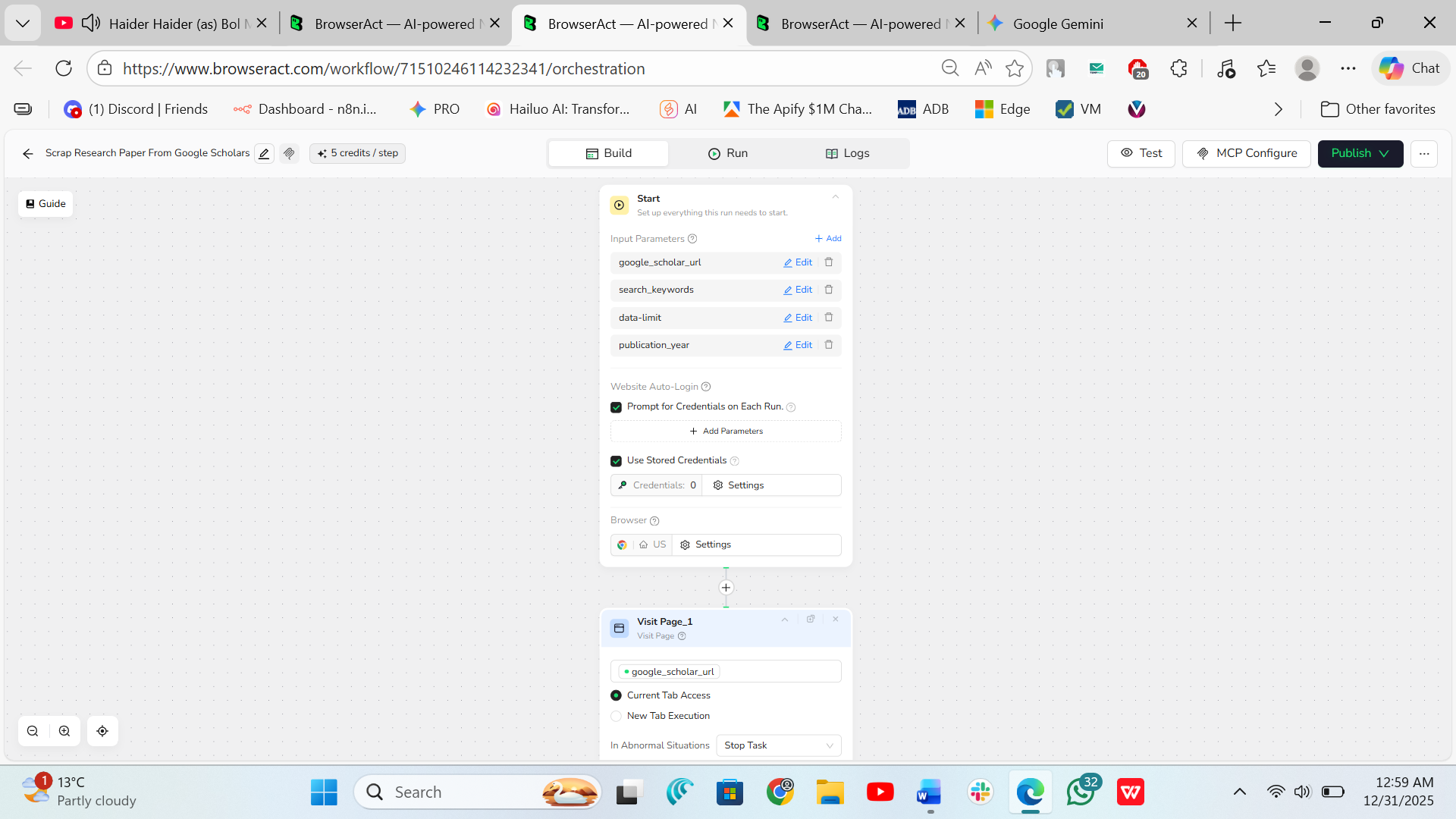Image resolution: width=1456 pixels, height=819 pixels.
Task: Open the three-dots more options menu
Action: pos(1424,153)
